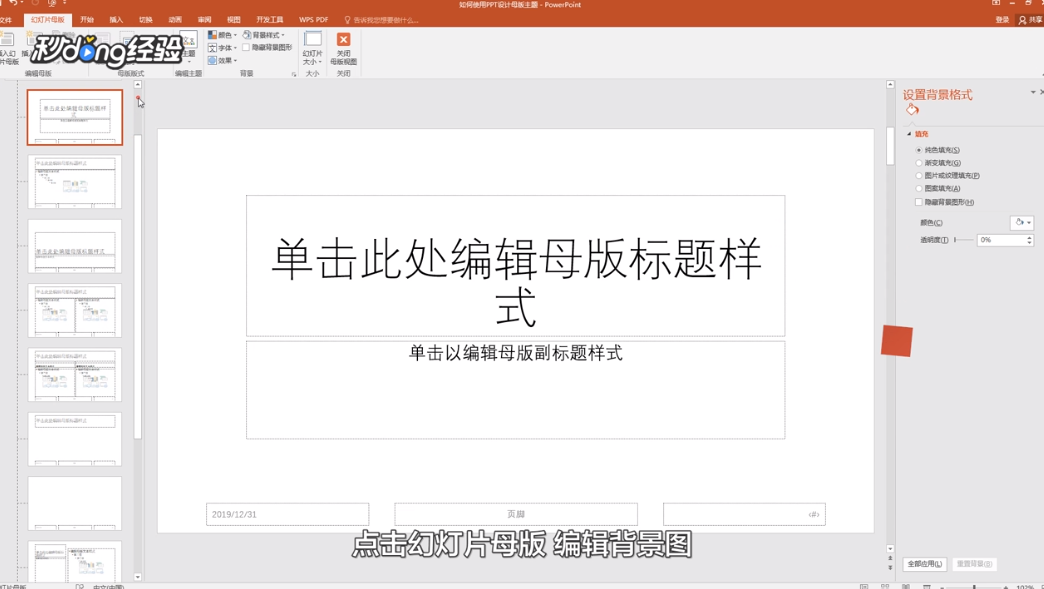Expand the 字体 fonts dropdown arrow
1044x589 pixels.
235,48
